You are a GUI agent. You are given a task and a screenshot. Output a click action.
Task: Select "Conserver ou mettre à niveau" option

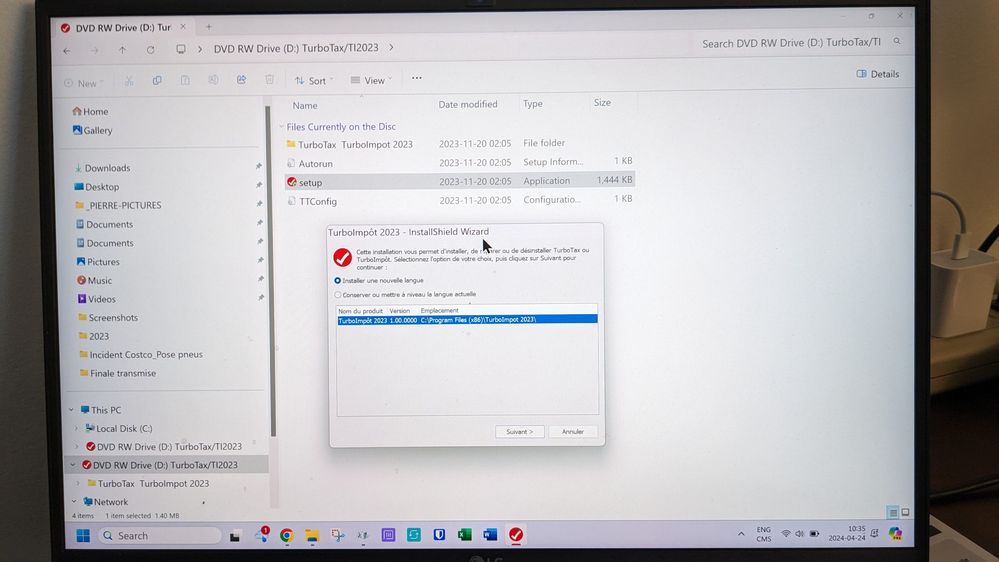(338, 295)
